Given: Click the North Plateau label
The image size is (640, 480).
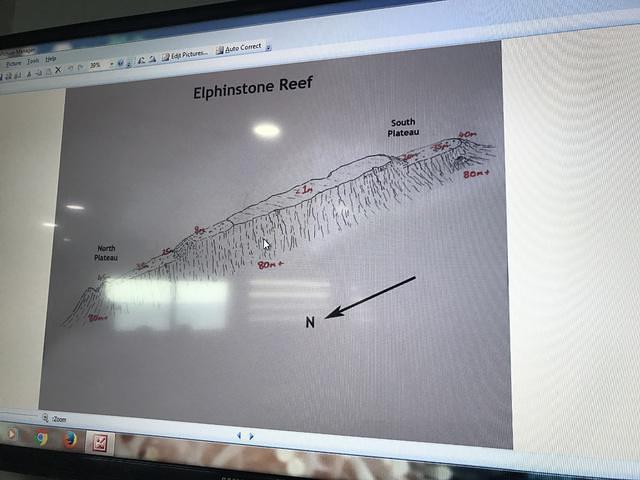Looking at the screenshot, I should 106,253.
